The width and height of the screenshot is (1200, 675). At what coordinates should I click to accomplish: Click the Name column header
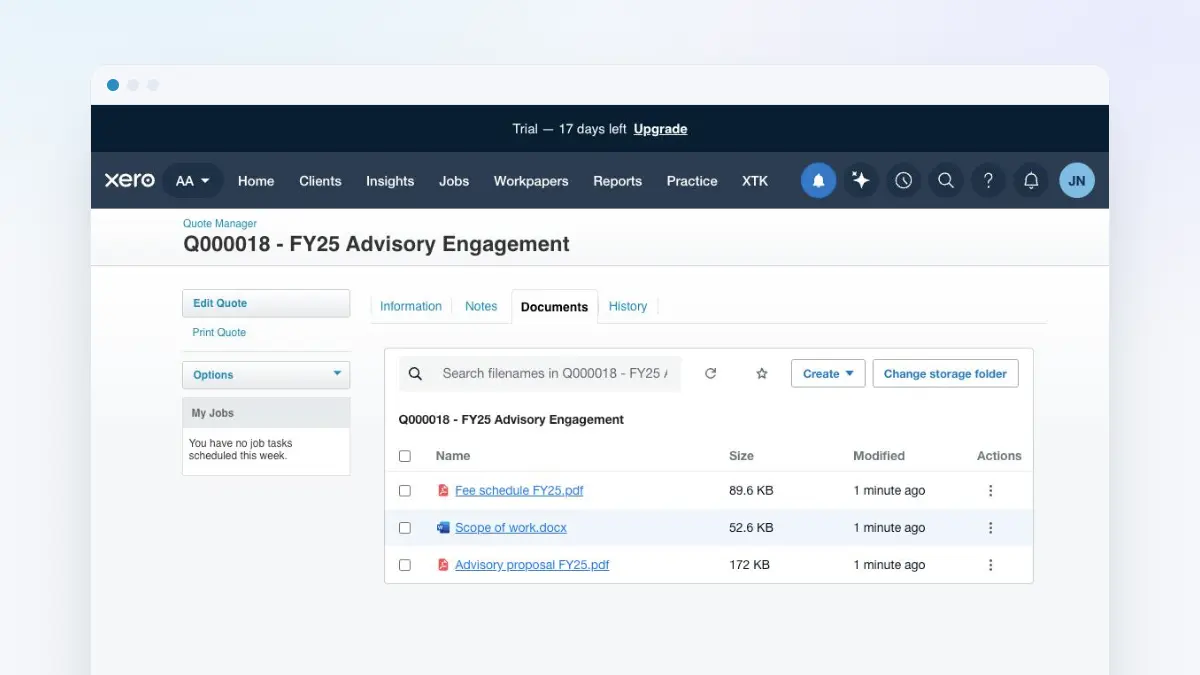tap(453, 456)
